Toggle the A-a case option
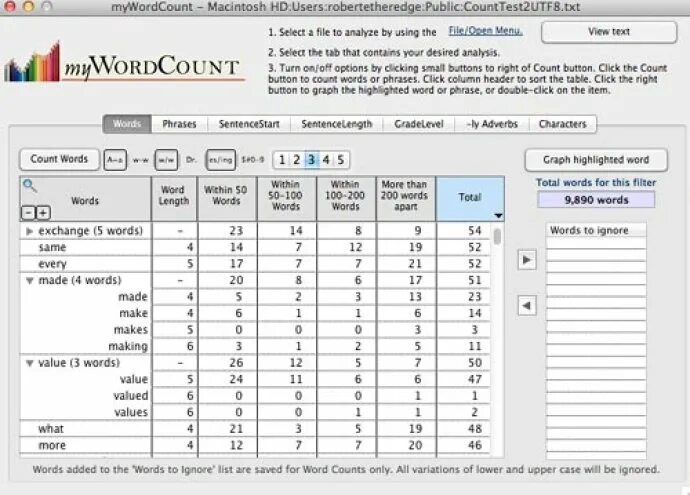The width and height of the screenshot is (690, 495). (x=115, y=160)
